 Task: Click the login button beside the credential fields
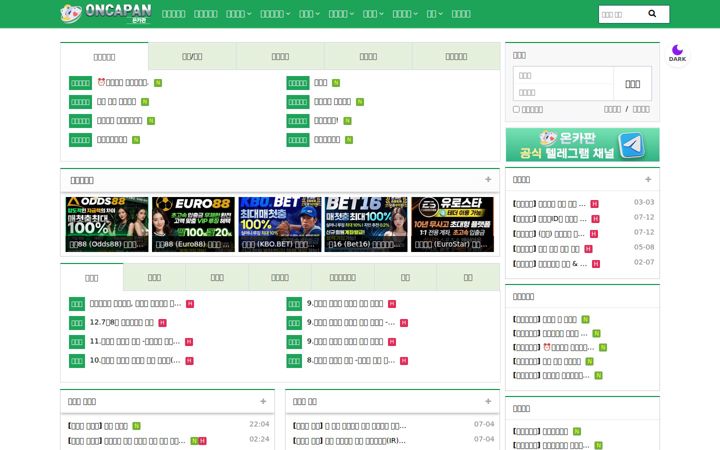(x=632, y=84)
